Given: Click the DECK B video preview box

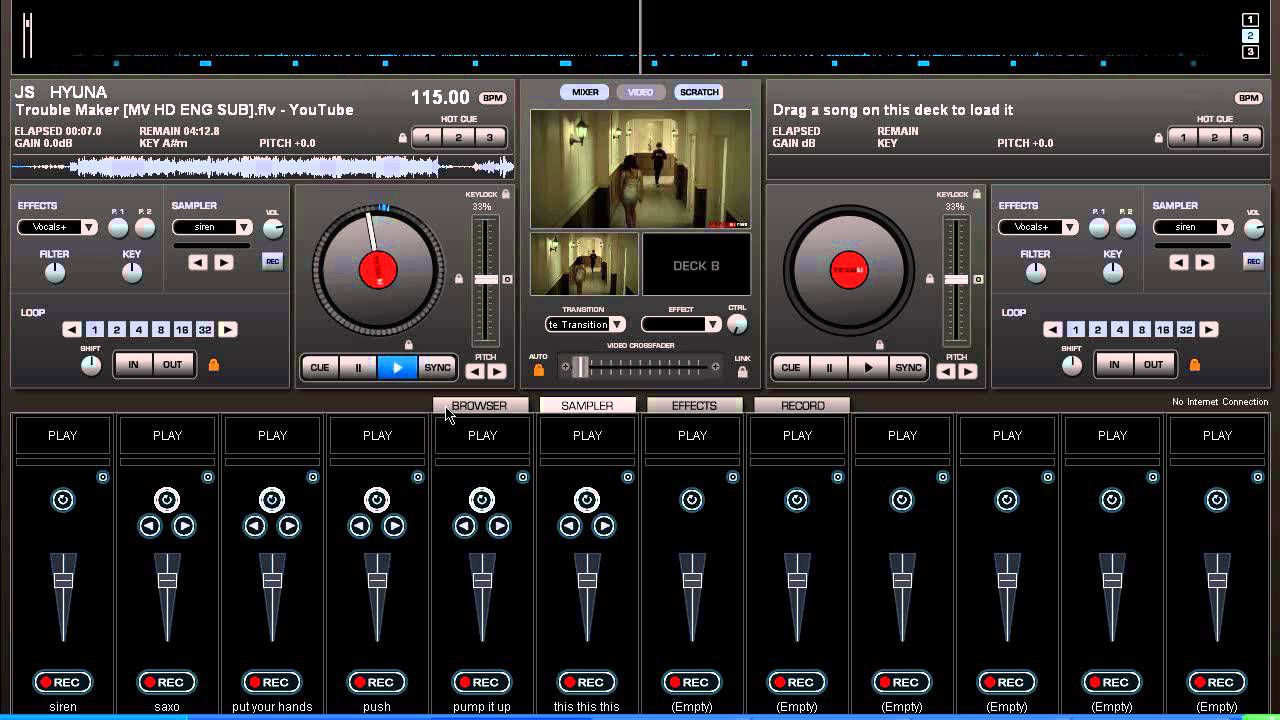Looking at the screenshot, I should [696, 265].
